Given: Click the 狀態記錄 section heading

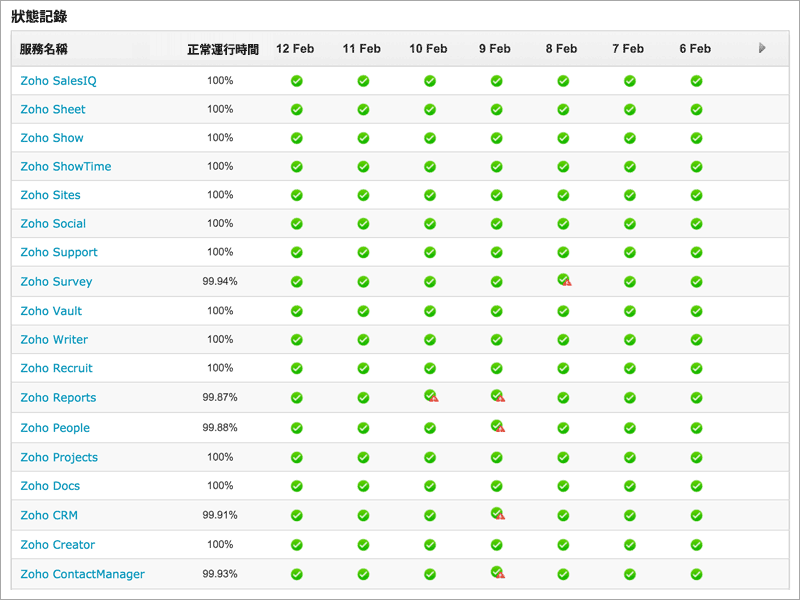Looking at the screenshot, I should pos(39,16).
